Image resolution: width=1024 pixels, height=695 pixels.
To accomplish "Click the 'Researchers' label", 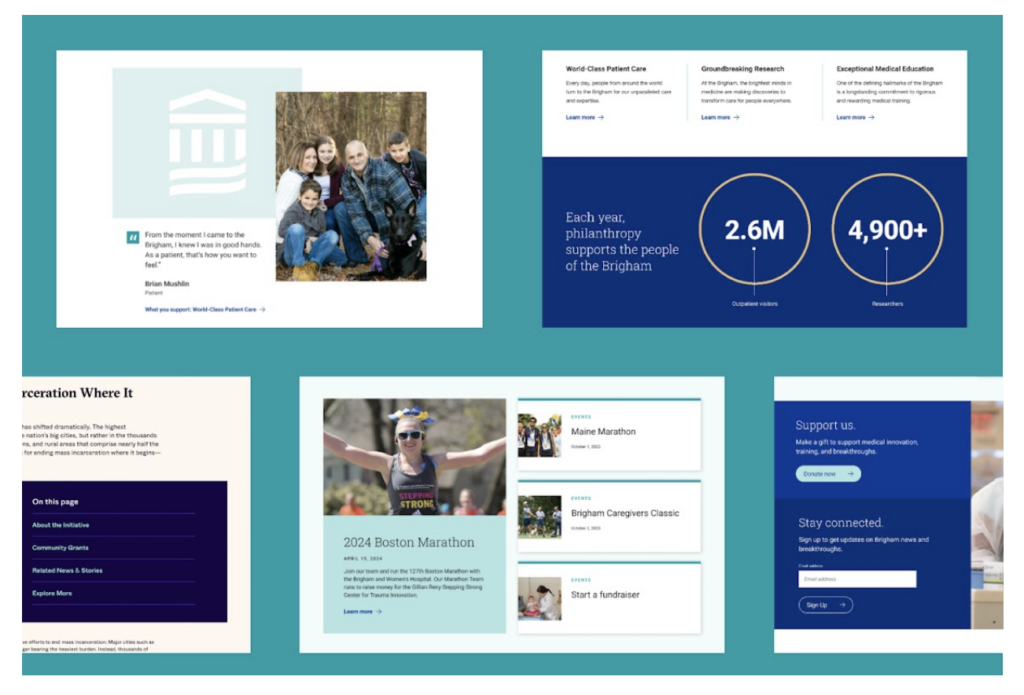I will [x=887, y=304].
